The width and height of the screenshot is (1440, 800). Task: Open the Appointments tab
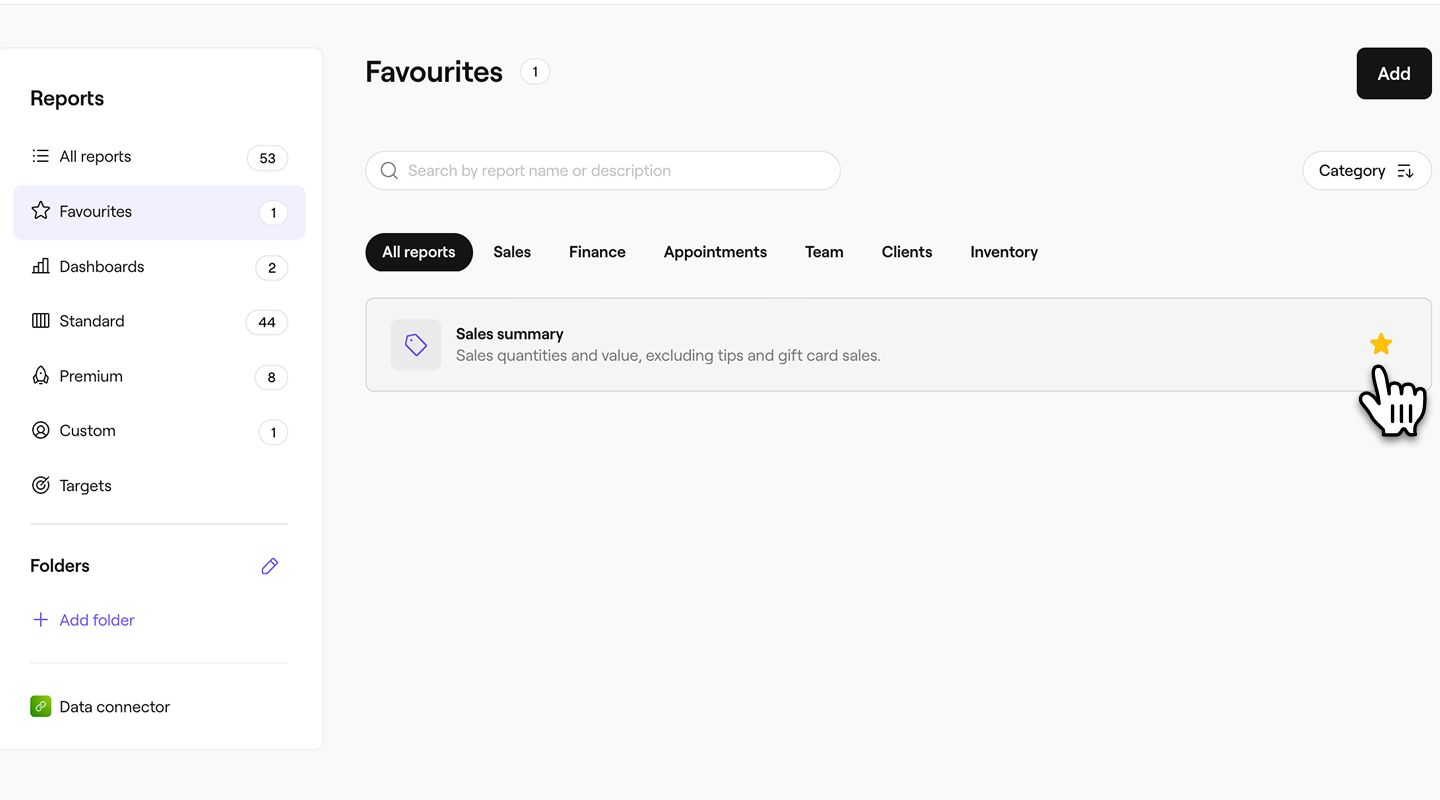click(x=715, y=252)
